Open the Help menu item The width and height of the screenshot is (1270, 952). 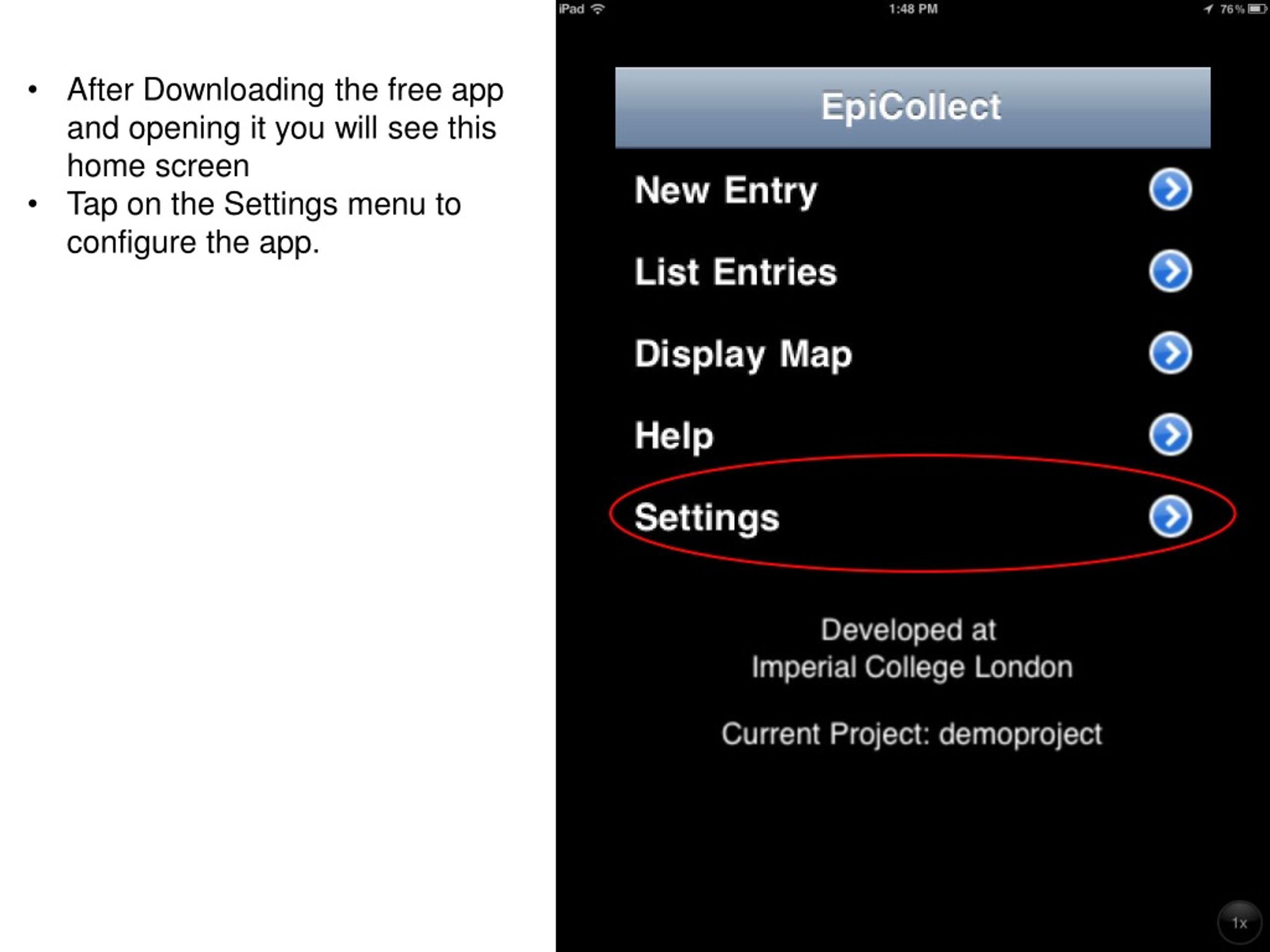point(913,435)
